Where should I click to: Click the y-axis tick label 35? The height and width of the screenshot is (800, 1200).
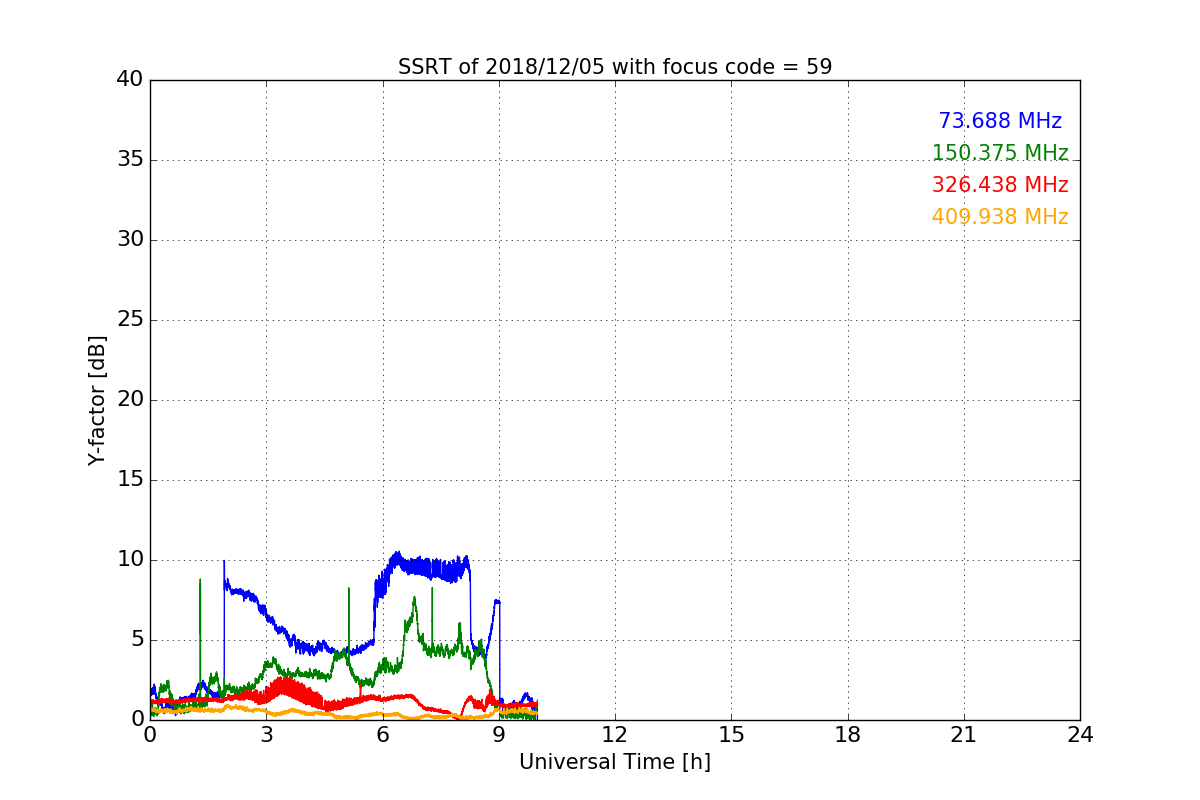pos(130,160)
